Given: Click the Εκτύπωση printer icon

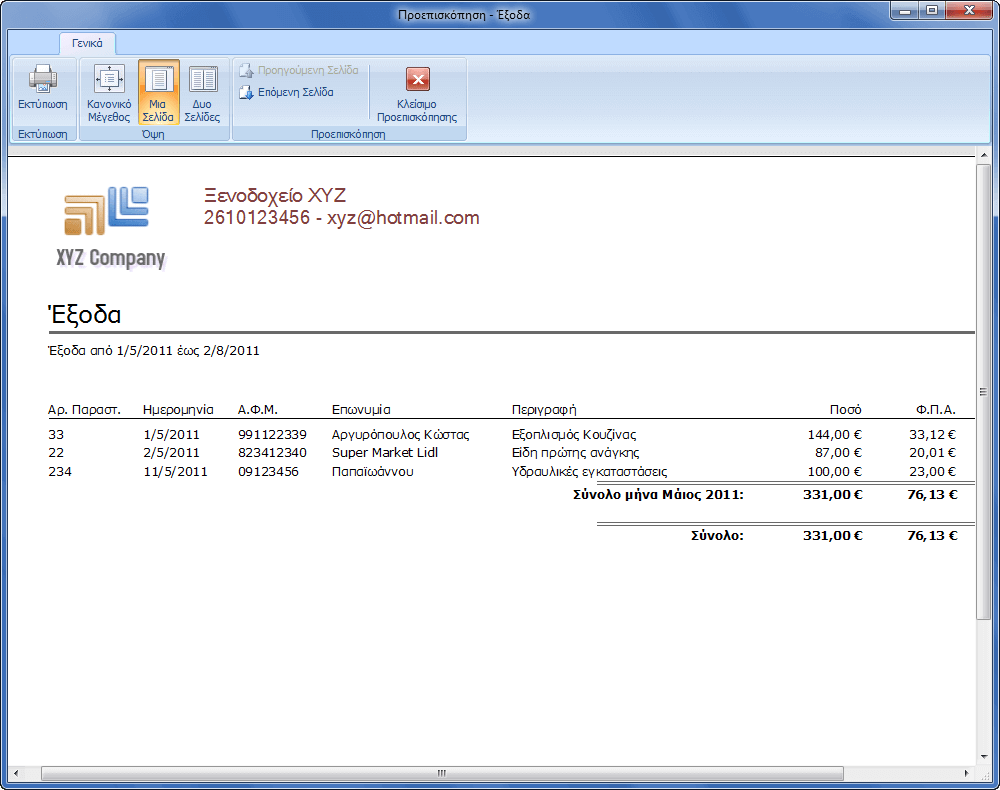Looking at the screenshot, I should point(42,82).
